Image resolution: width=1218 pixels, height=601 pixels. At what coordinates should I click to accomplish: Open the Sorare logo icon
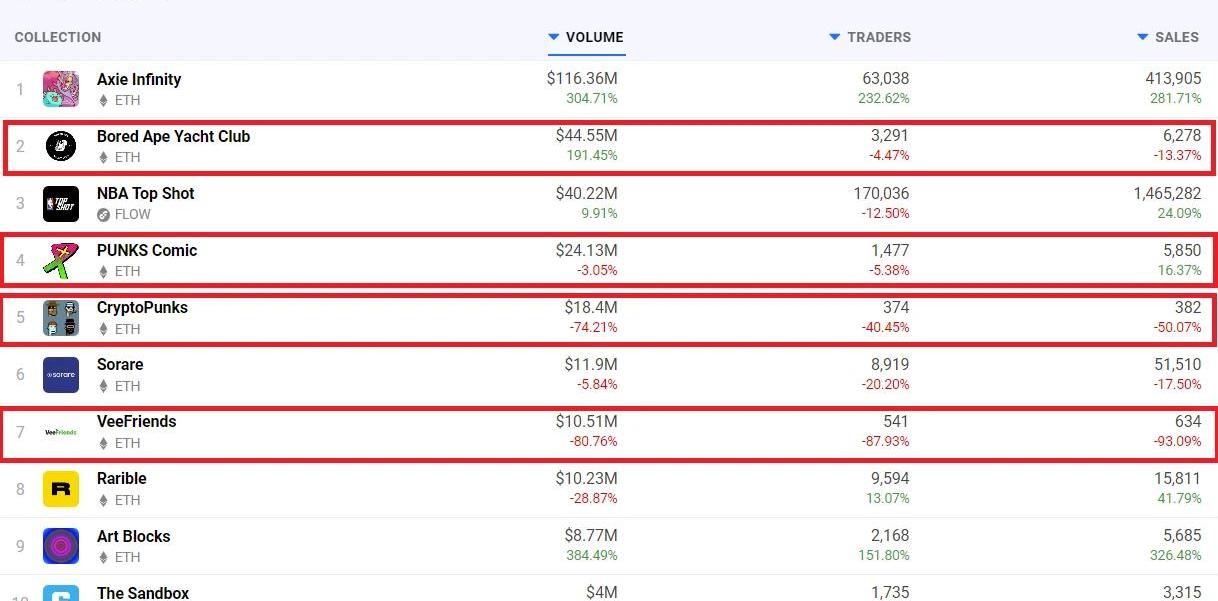pos(61,375)
